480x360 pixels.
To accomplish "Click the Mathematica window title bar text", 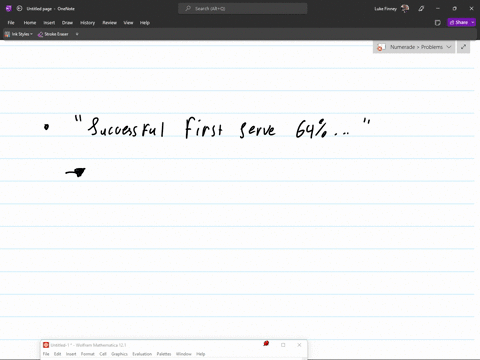I will click(x=88, y=345).
